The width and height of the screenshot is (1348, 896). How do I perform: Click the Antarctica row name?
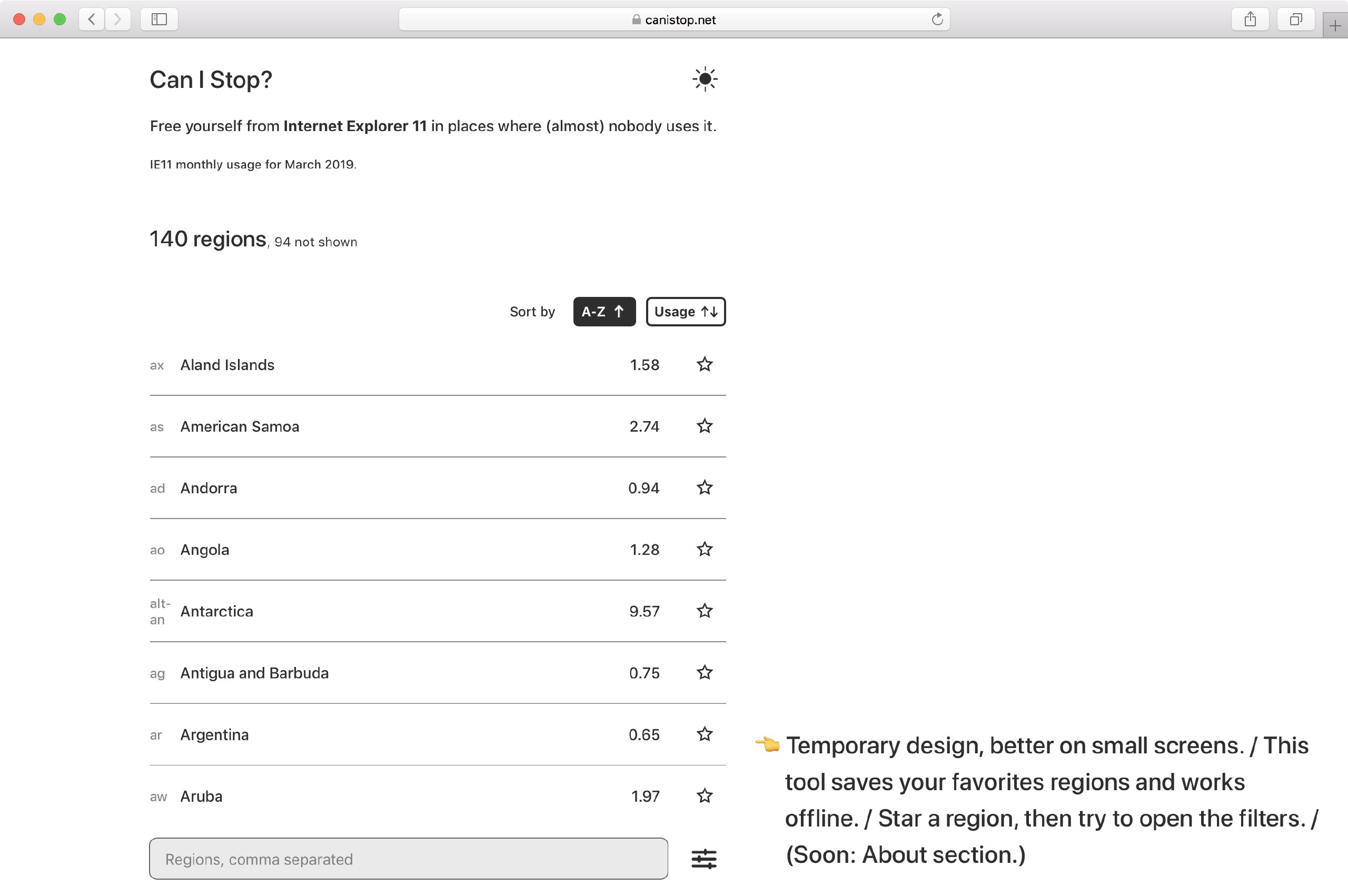(x=216, y=611)
